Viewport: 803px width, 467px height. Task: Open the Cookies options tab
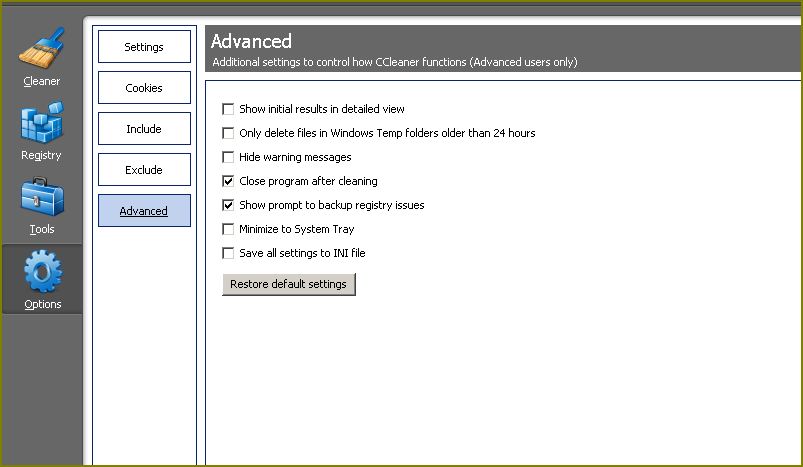pos(144,88)
